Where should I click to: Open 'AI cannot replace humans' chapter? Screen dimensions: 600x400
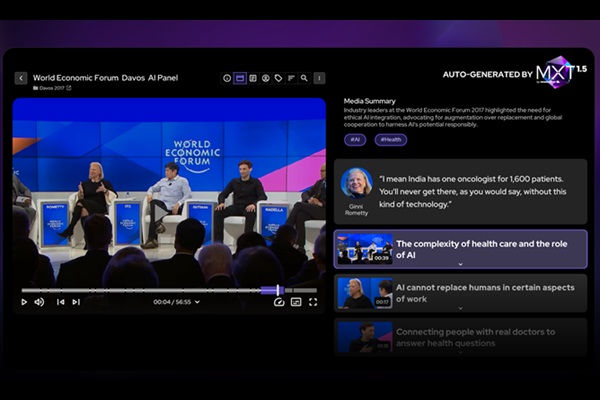461,293
